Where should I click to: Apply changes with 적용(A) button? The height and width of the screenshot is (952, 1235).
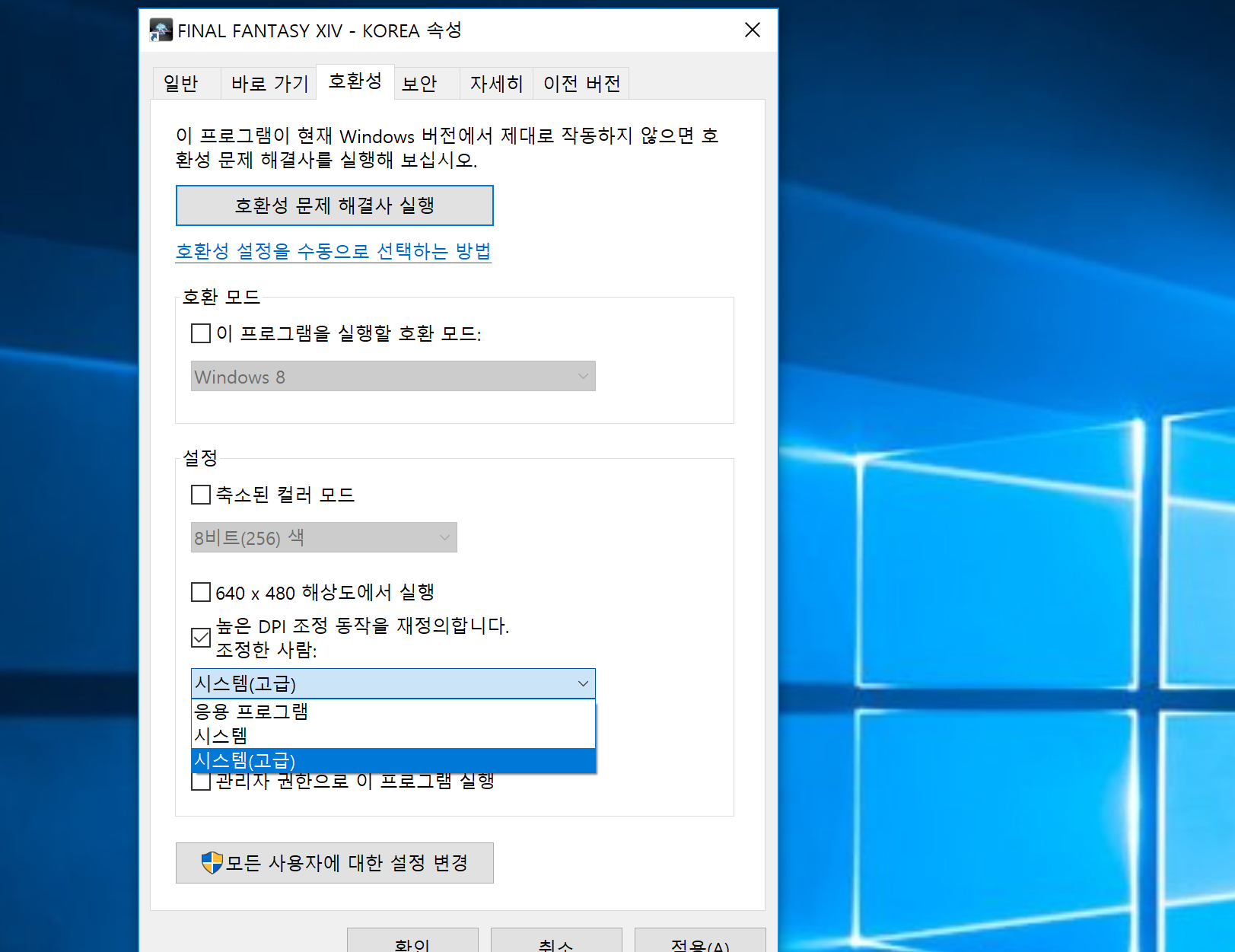700,941
